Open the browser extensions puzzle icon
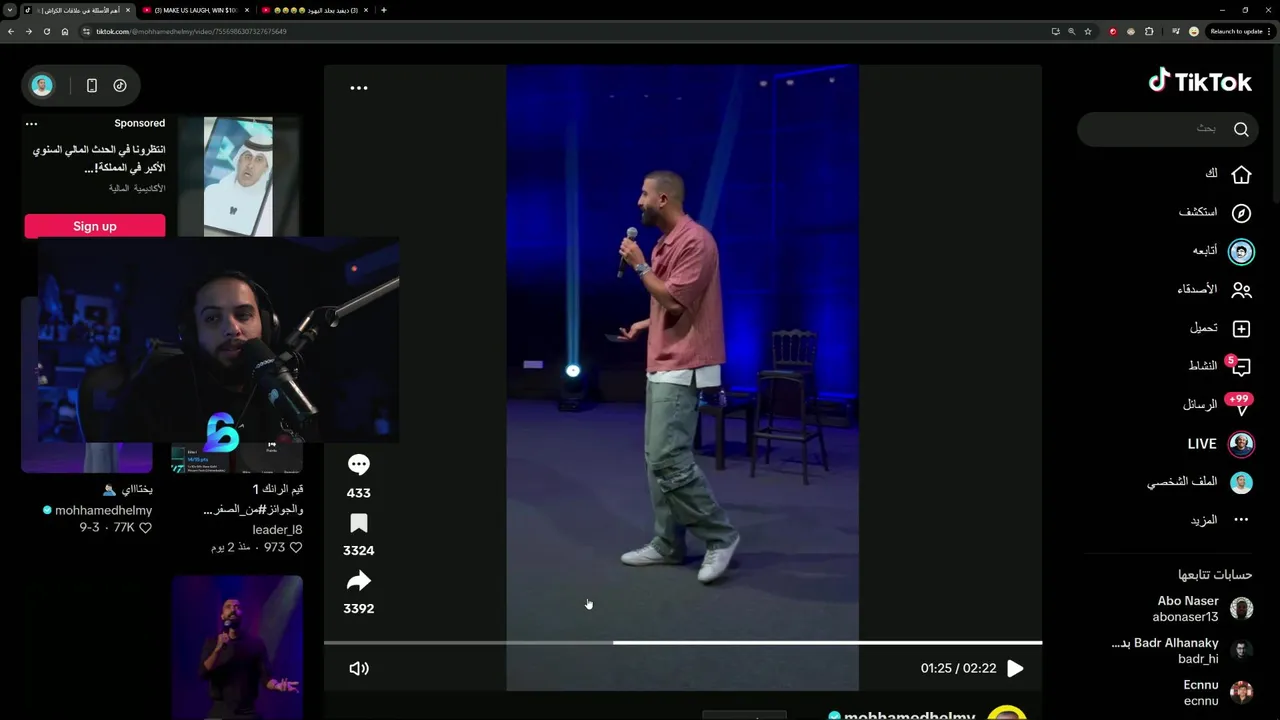Screen dimensions: 1280x720 [1149, 31]
